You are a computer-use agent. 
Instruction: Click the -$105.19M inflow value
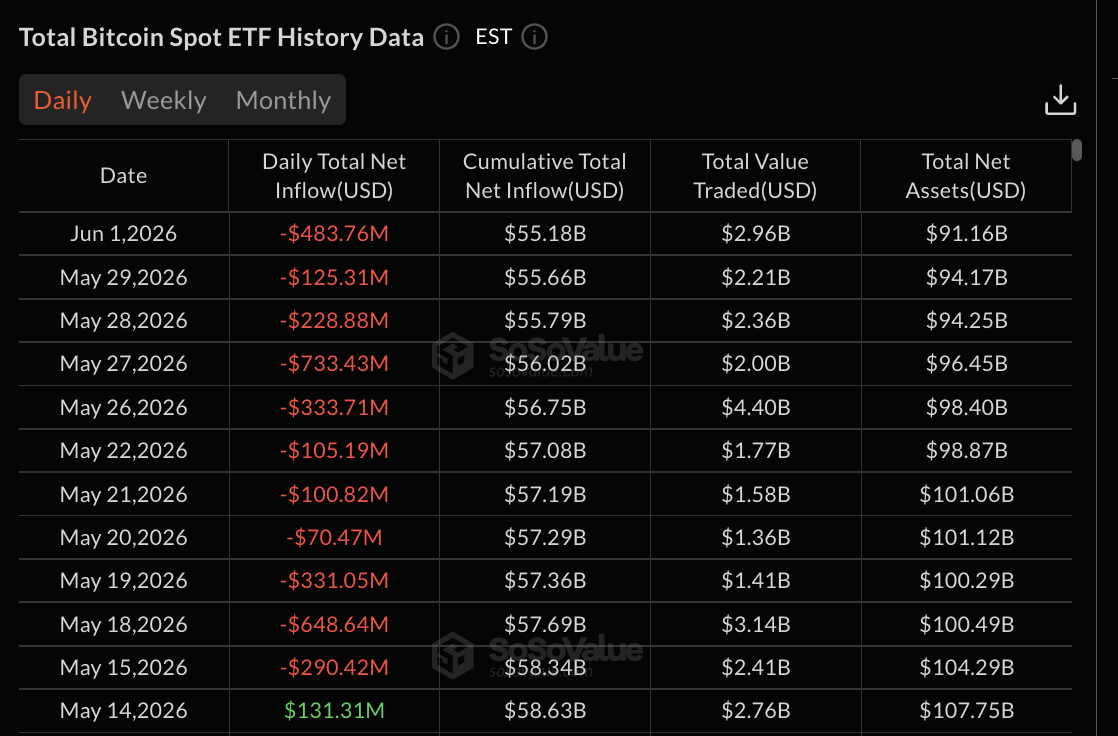coord(334,451)
